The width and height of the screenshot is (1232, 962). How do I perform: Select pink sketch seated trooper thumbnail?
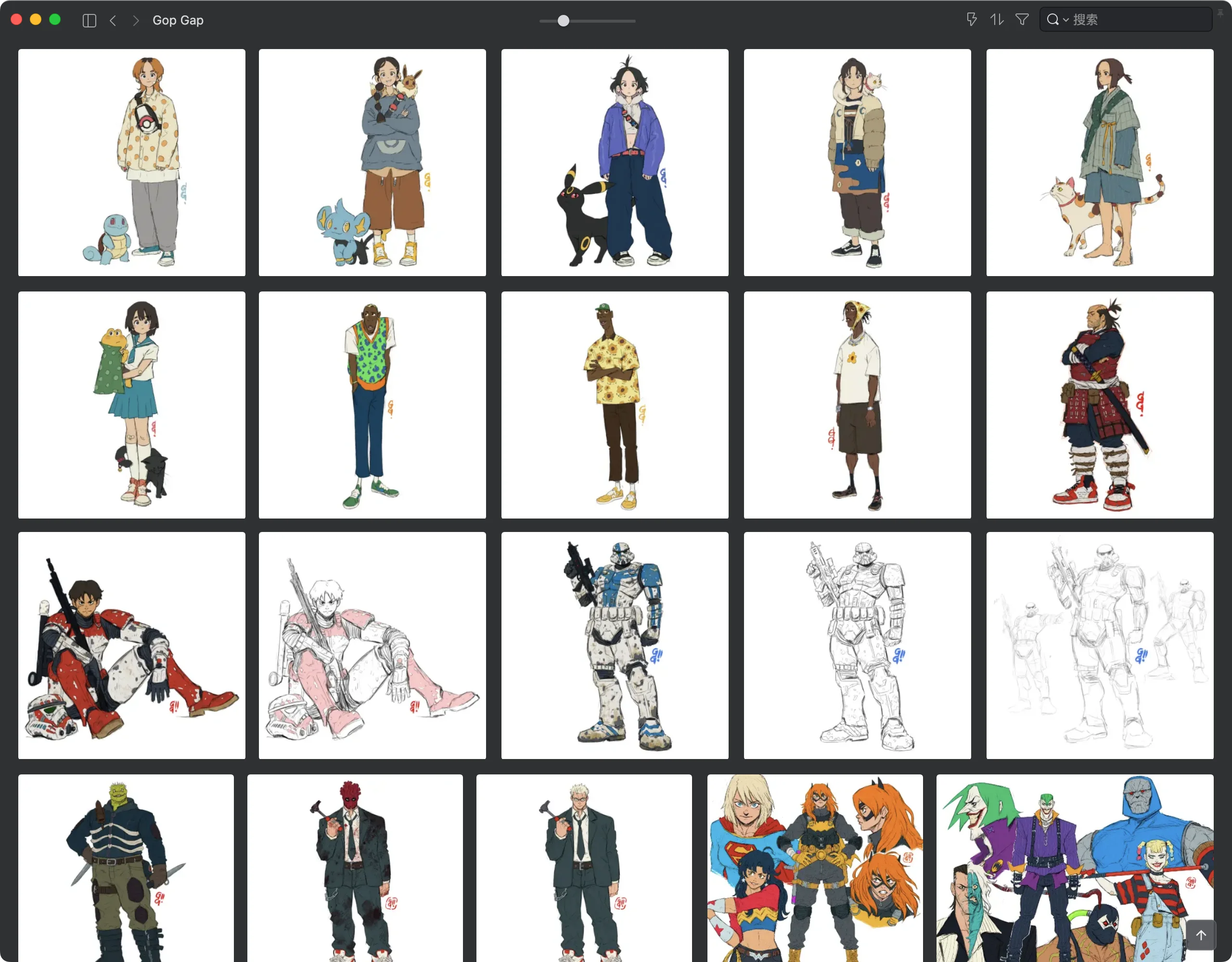click(372, 646)
